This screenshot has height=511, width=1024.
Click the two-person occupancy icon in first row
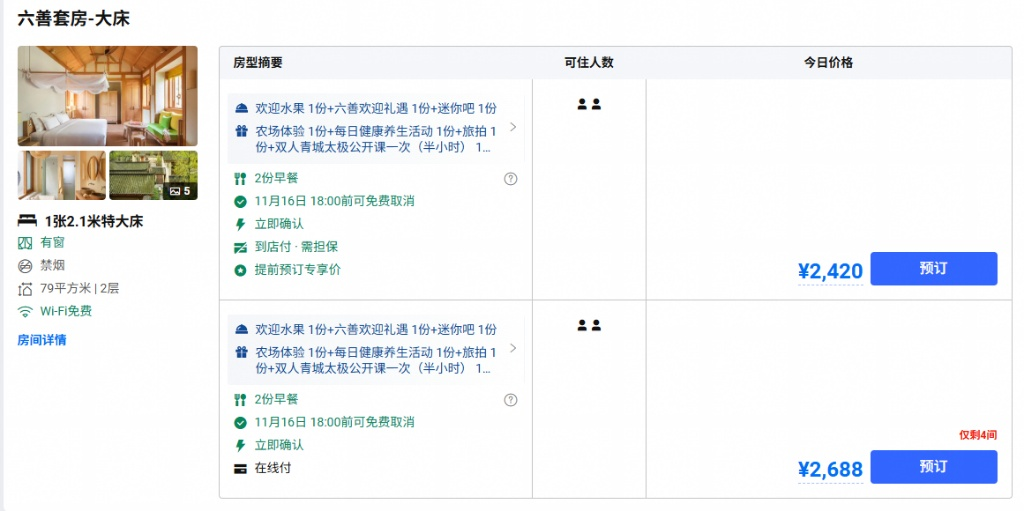(x=589, y=104)
